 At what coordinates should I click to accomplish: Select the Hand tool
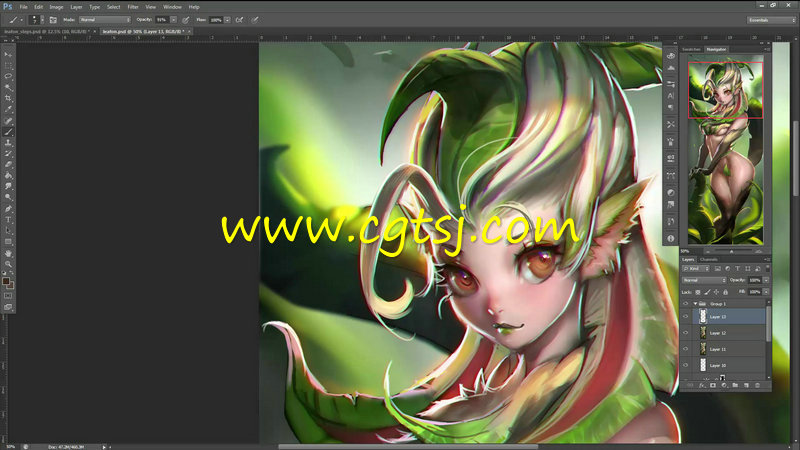(8, 254)
